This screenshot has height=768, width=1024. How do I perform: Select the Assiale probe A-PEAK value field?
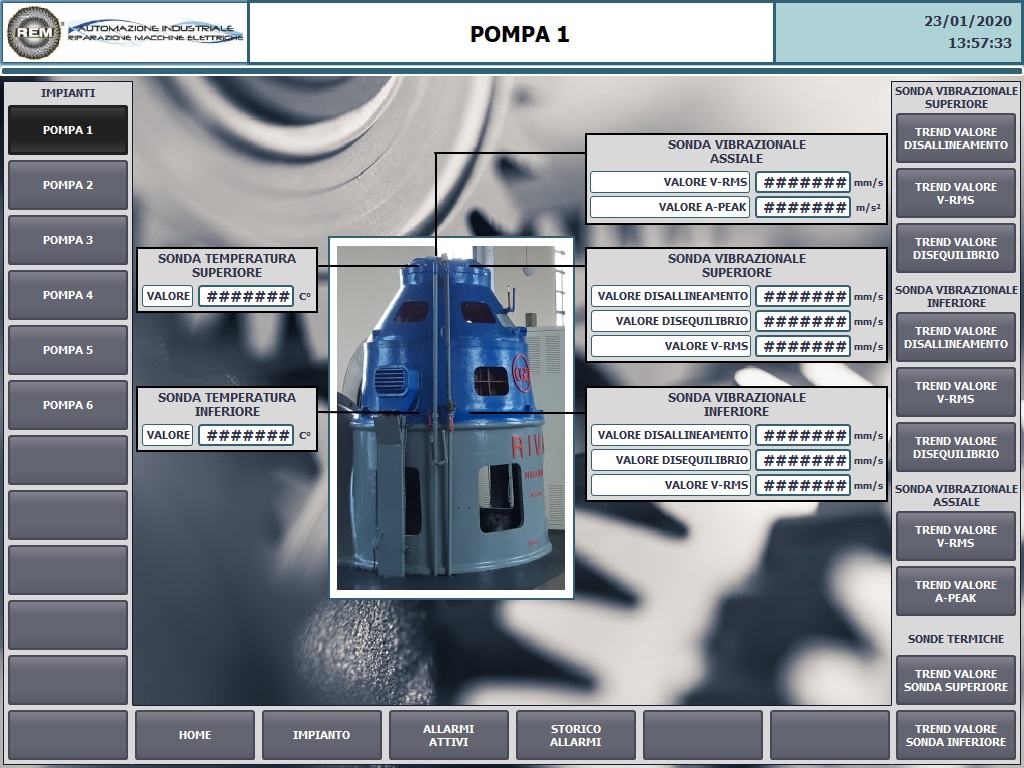803,208
